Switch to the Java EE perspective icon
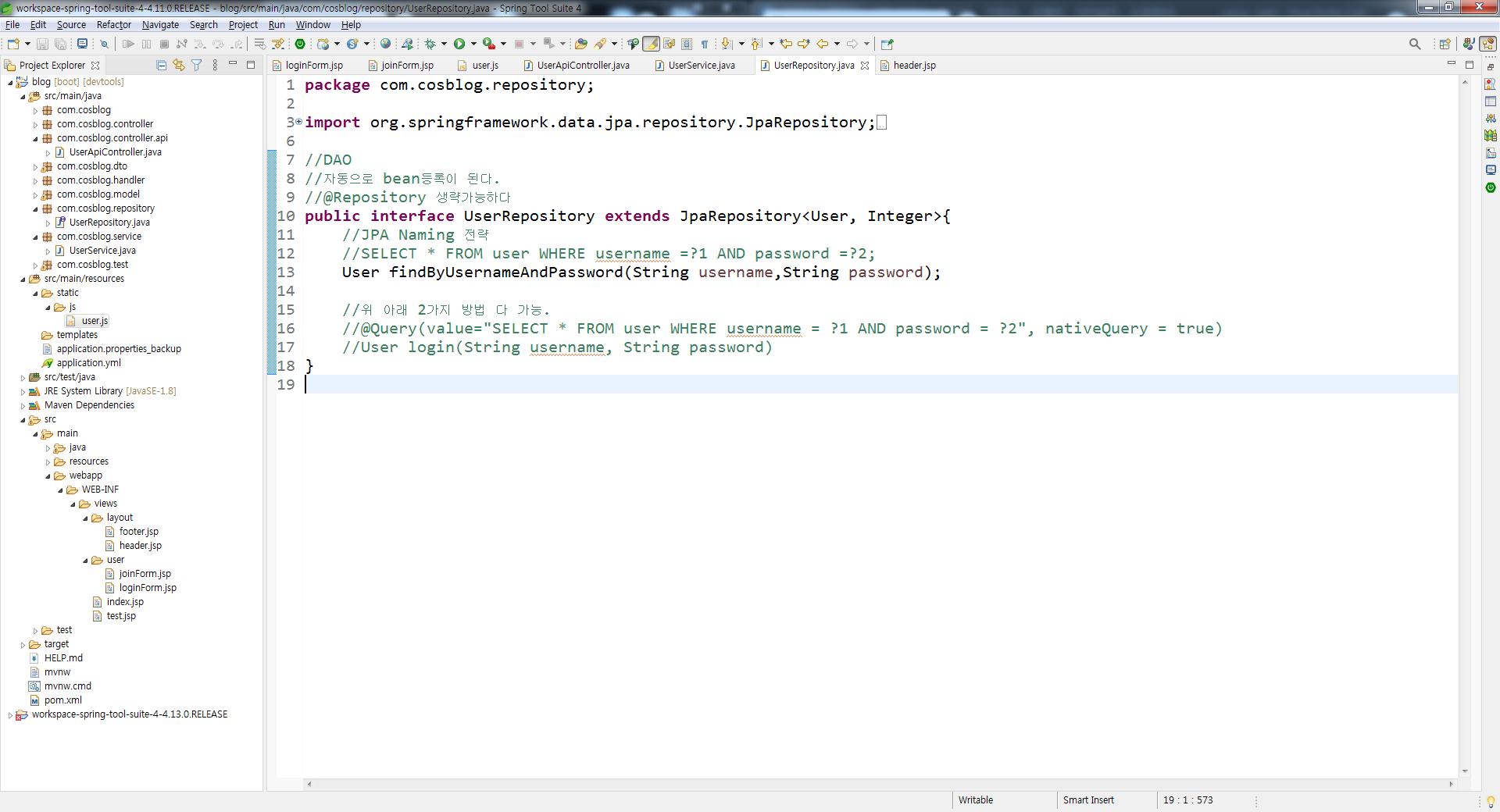Image resolution: width=1500 pixels, height=812 pixels. coord(1469,44)
